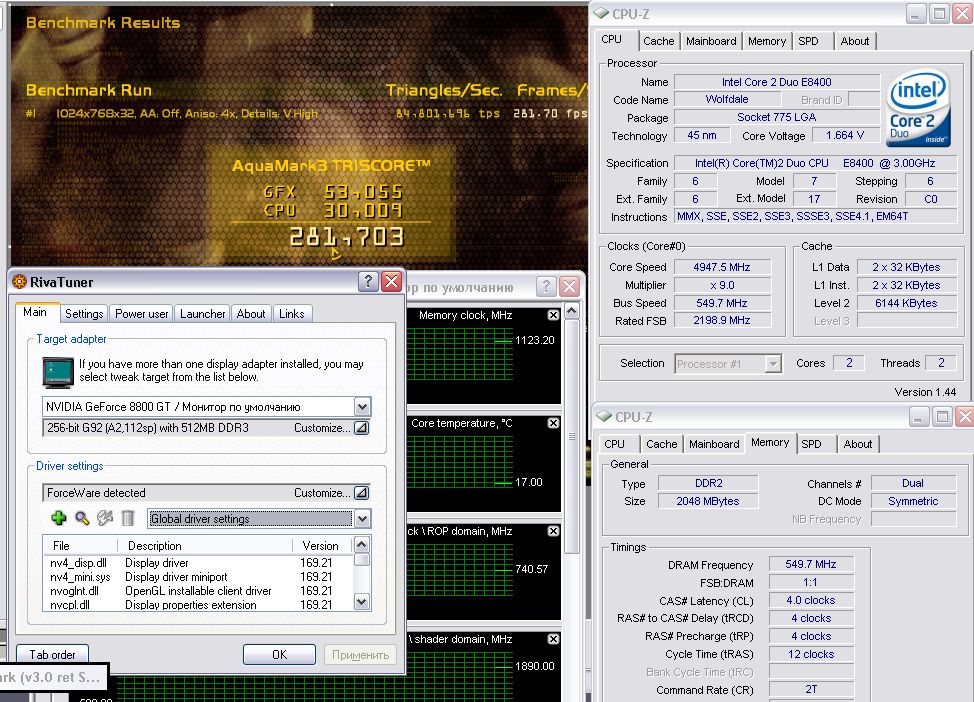Click scroll down arrow of driver file list
Screen dimensions: 974x702
click(362, 601)
